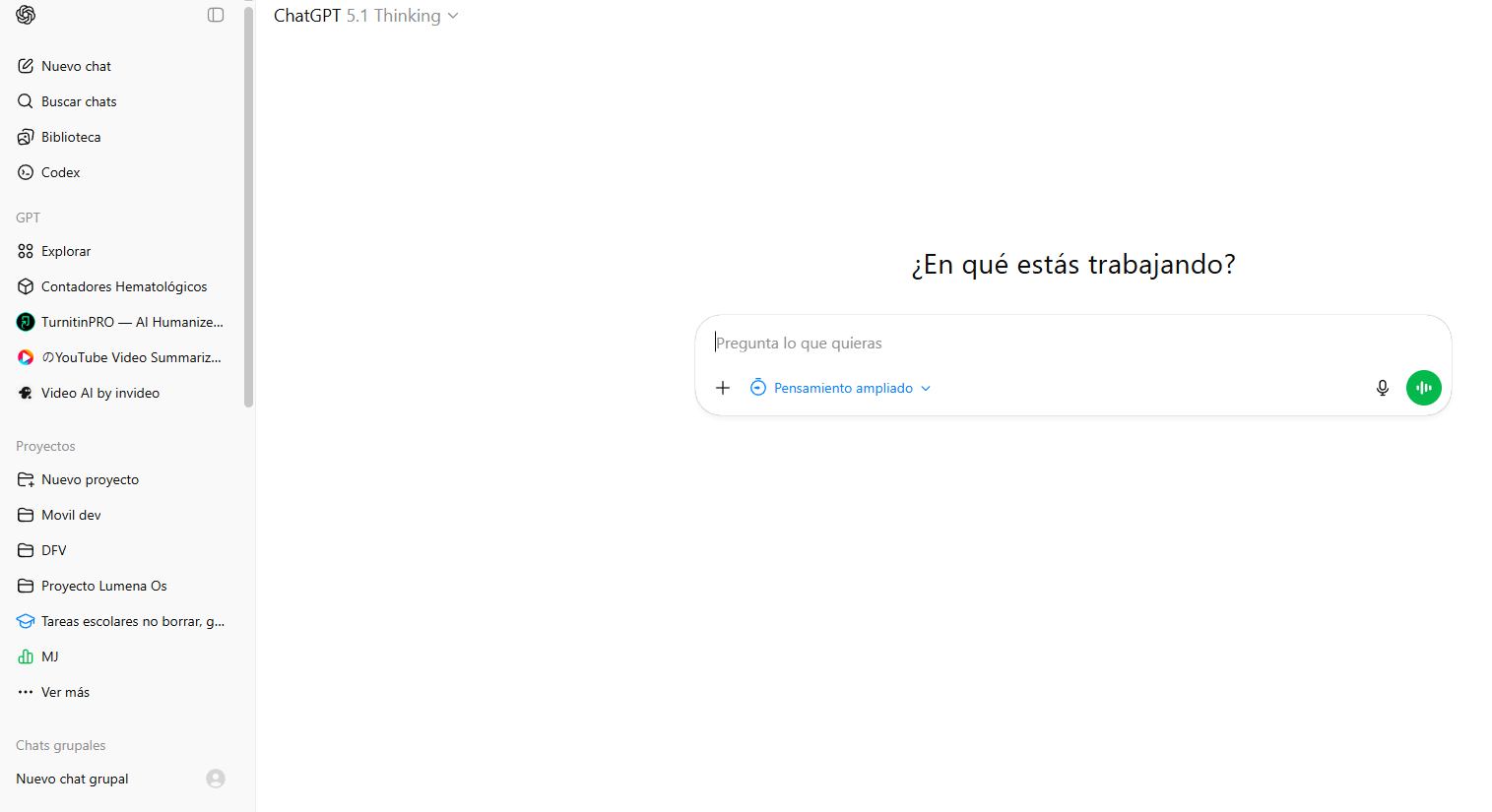The height and width of the screenshot is (812, 1492).
Task: Open the Proyecto Lumena Os project
Action: click(104, 586)
